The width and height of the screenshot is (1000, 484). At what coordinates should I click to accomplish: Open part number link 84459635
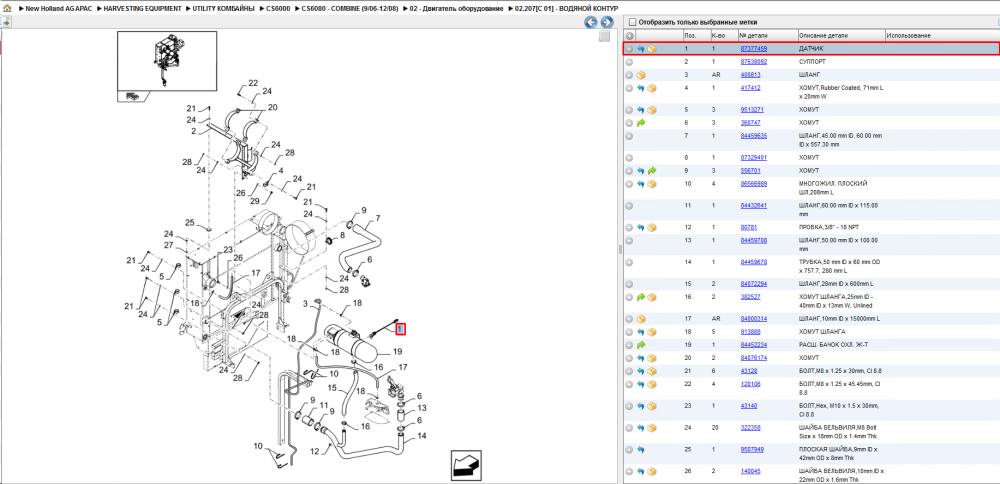pyautogui.click(x=753, y=136)
